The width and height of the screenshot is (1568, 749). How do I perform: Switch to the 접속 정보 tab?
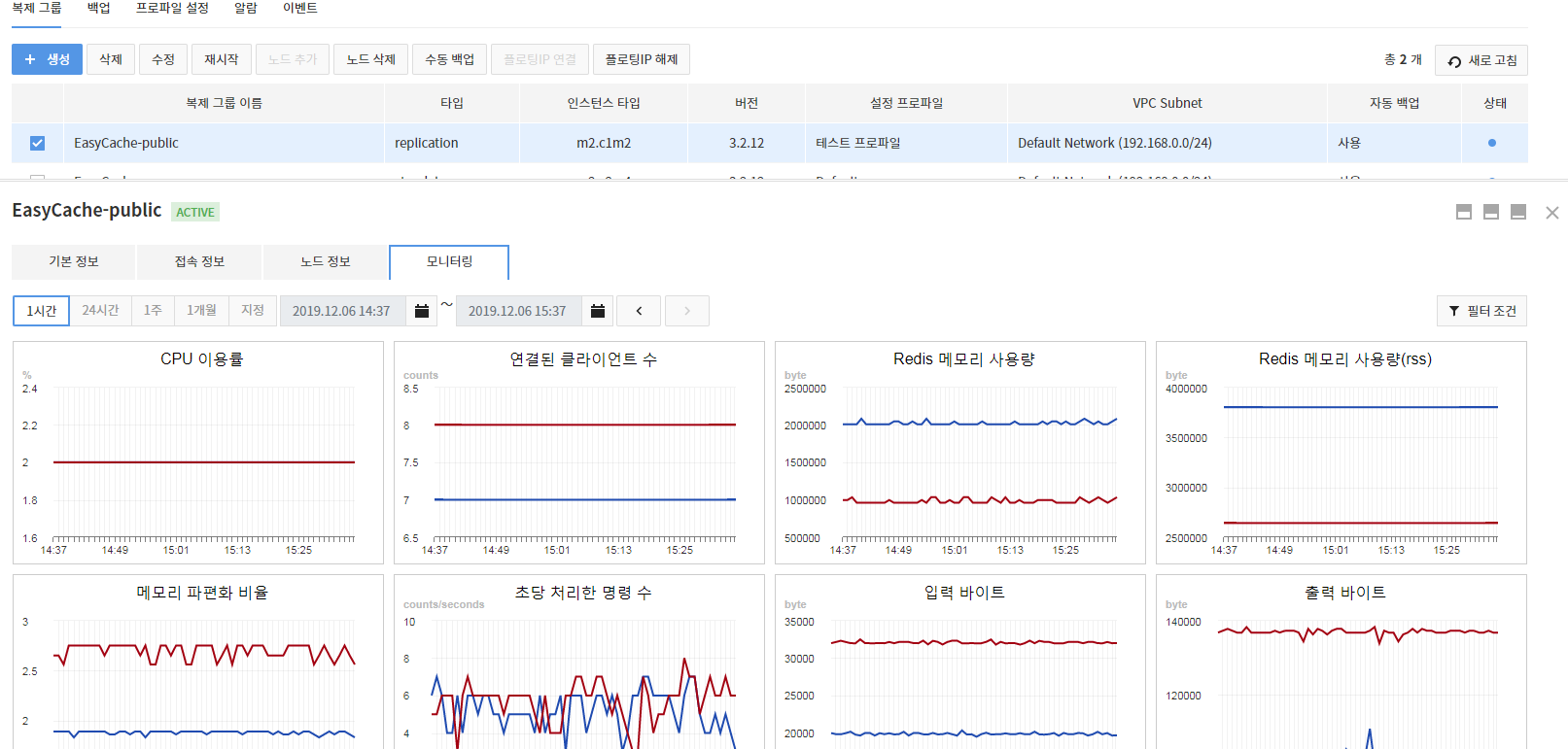199,262
